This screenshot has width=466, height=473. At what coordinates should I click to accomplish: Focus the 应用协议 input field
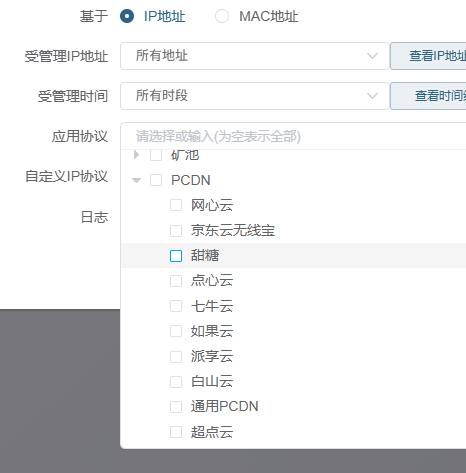click(x=293, y=136)
